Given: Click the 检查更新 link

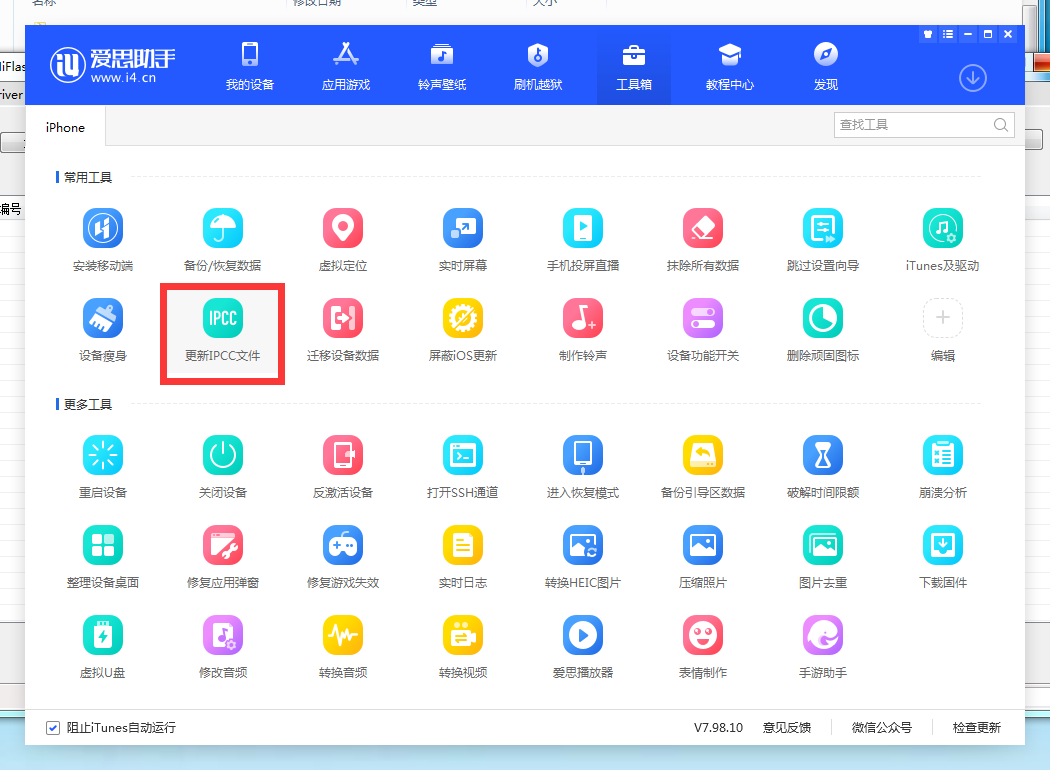Looking at the screenshot, I should tap(976, 728).
